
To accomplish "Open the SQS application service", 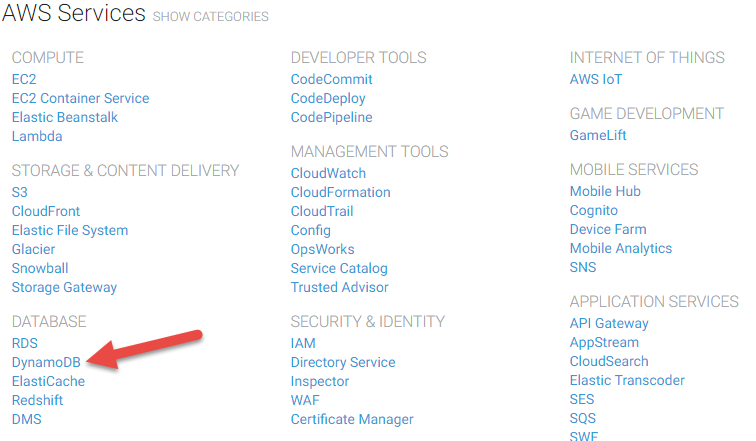I will pos(583,418).
